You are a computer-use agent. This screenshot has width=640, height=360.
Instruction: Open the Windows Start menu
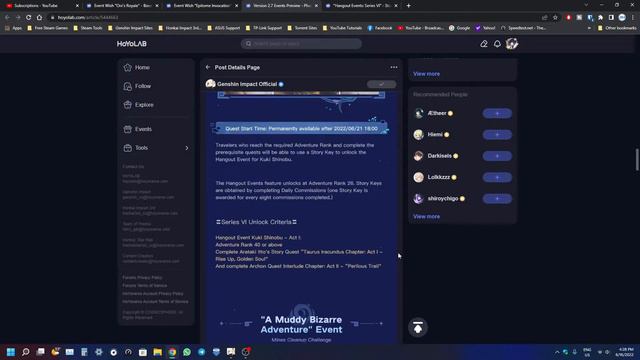(x=11, y=352)
